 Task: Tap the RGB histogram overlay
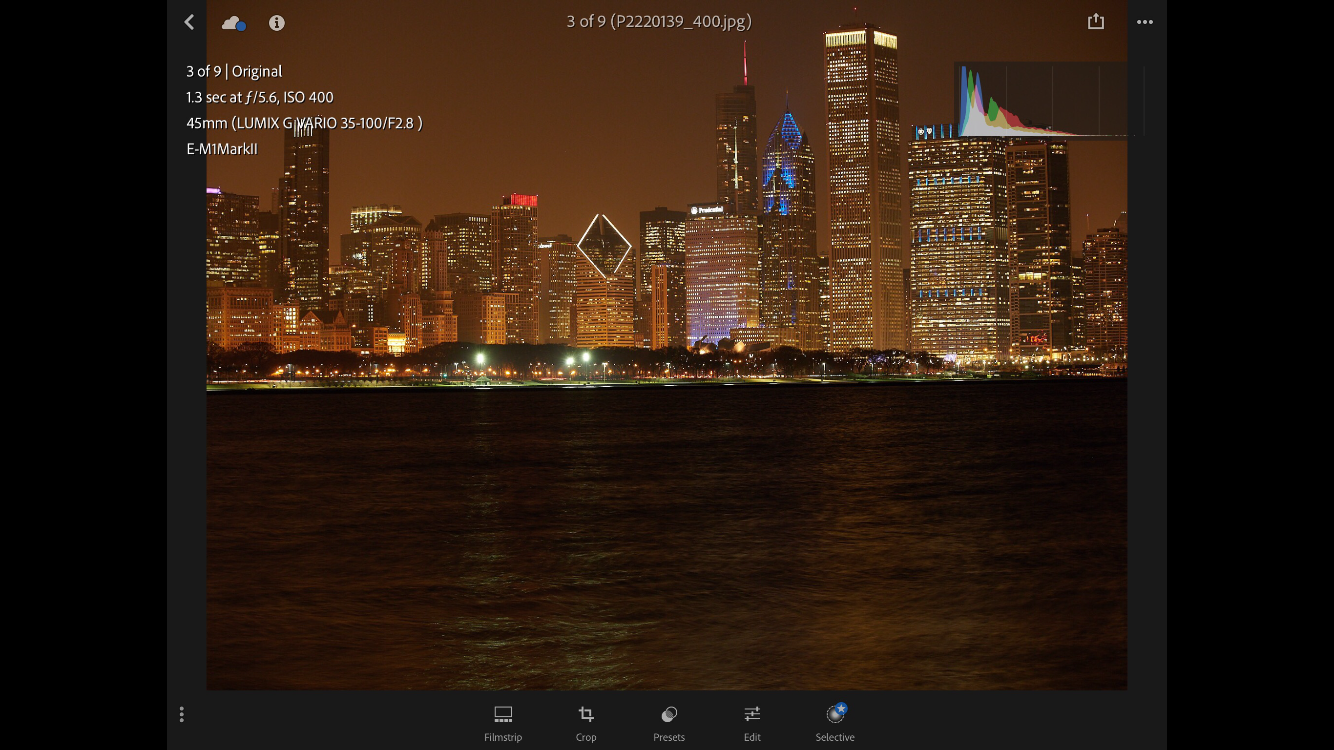click(x=1040, y=101)
